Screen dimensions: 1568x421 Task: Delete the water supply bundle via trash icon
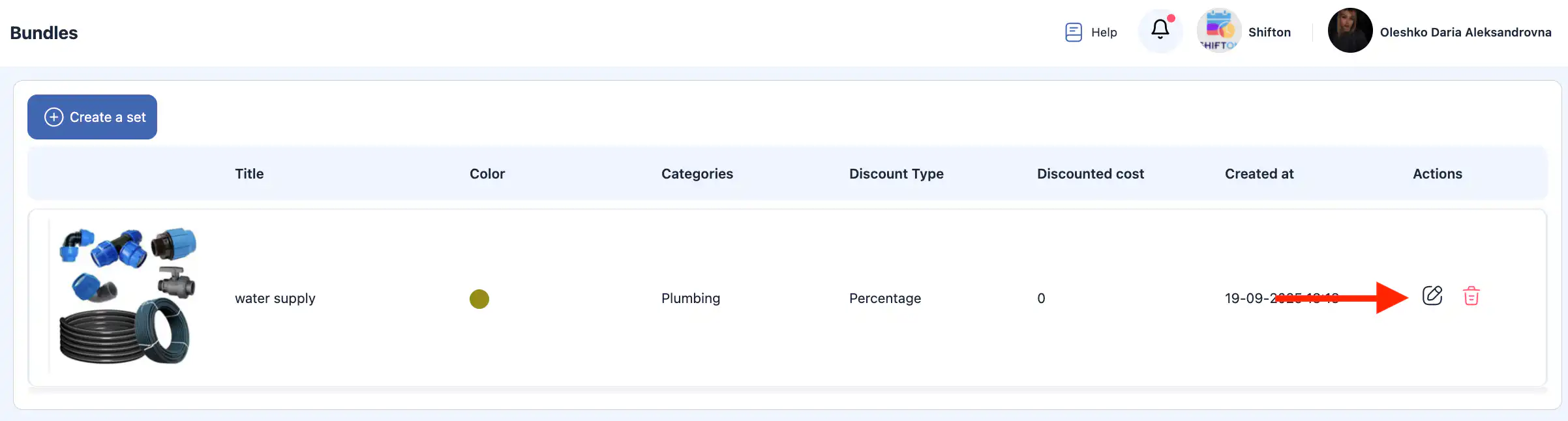(1471, 297)
